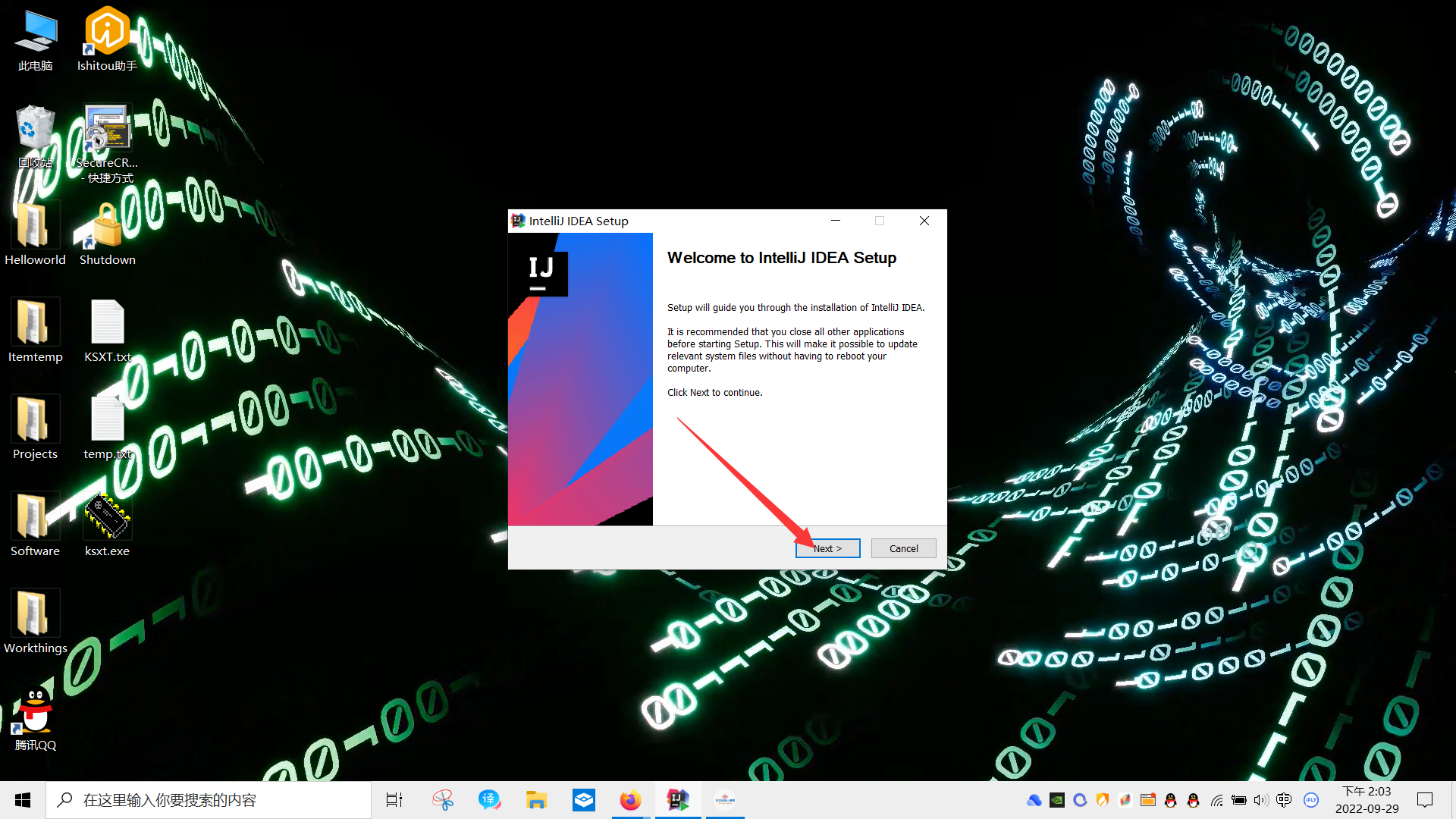This screenshot has height=819, width=1456.
Task: Switch to IntelliJ installer taskbar icon
Action: [x=677, y=800]
